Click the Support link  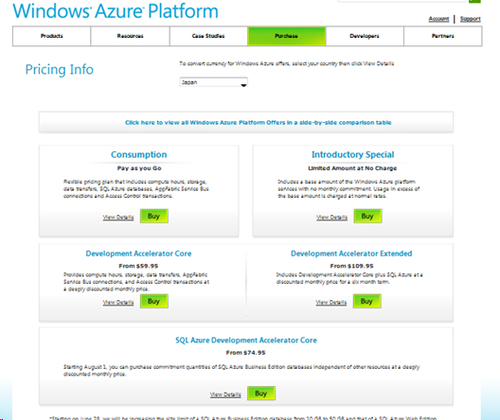[x=470, y=19]
